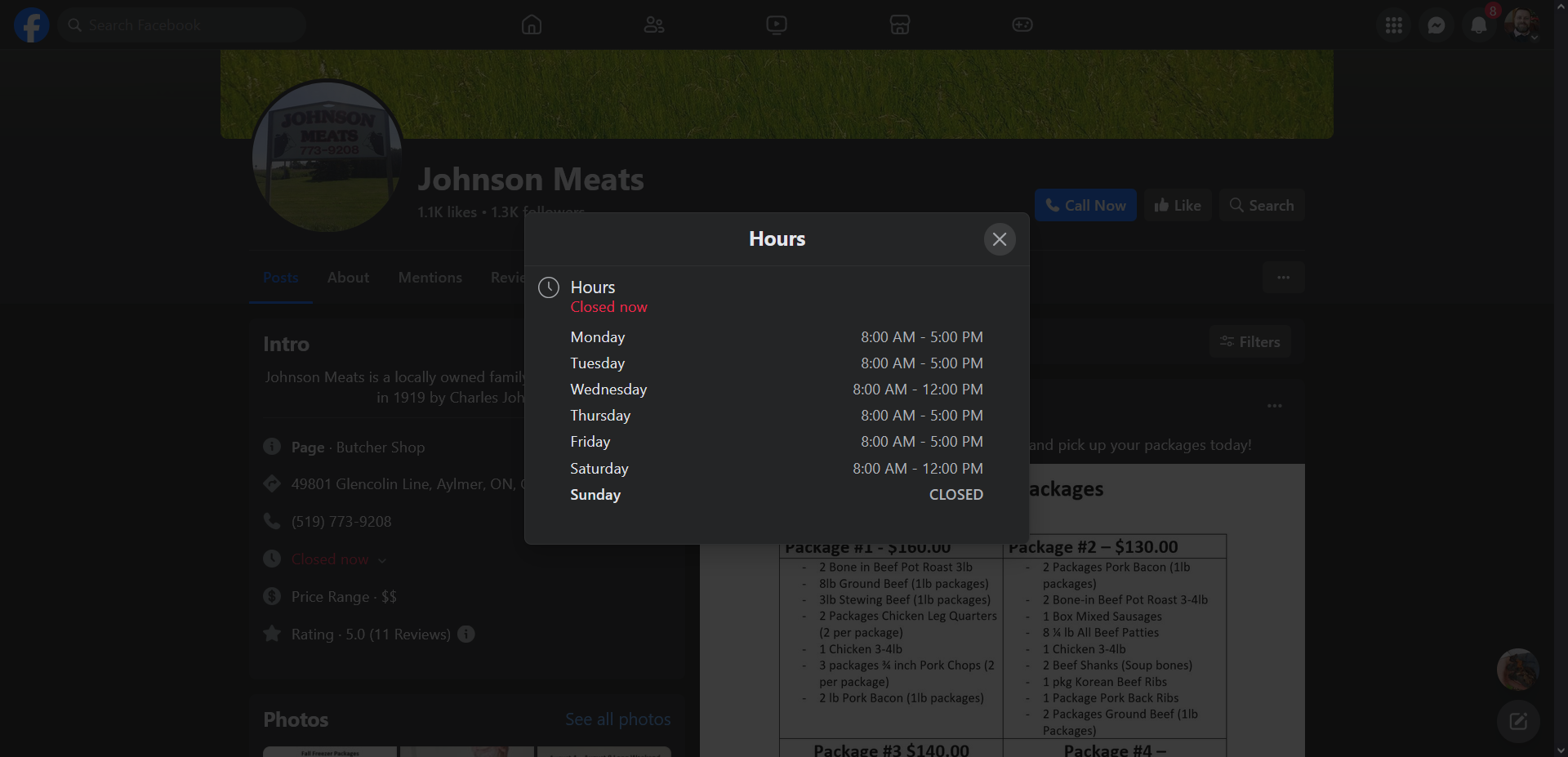Open Messenger from the top bar
1568x757 pixels.
click(1437, 25)
